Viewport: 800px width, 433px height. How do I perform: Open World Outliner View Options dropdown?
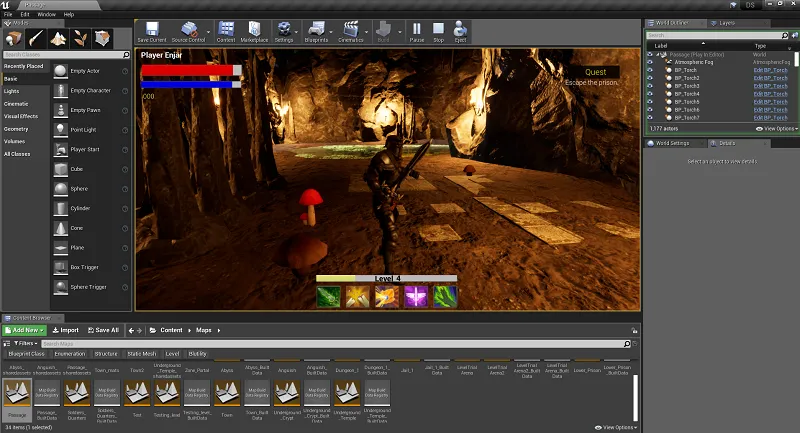(x=776, y=129)
